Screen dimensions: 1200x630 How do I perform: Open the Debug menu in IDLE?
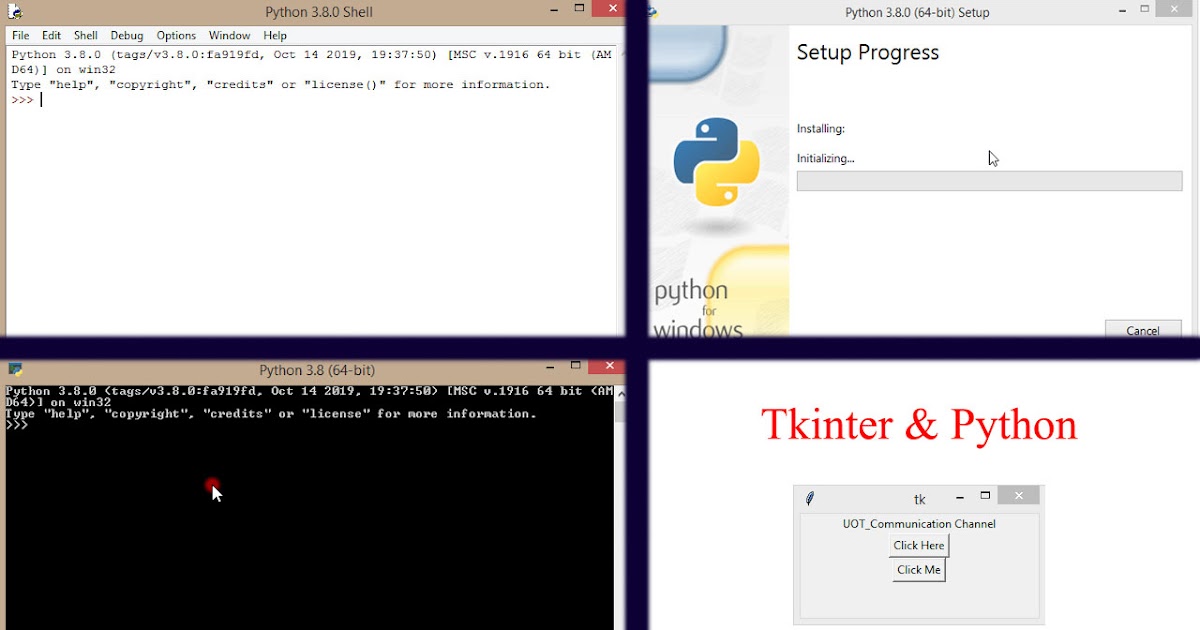click(x=126, y=35)
